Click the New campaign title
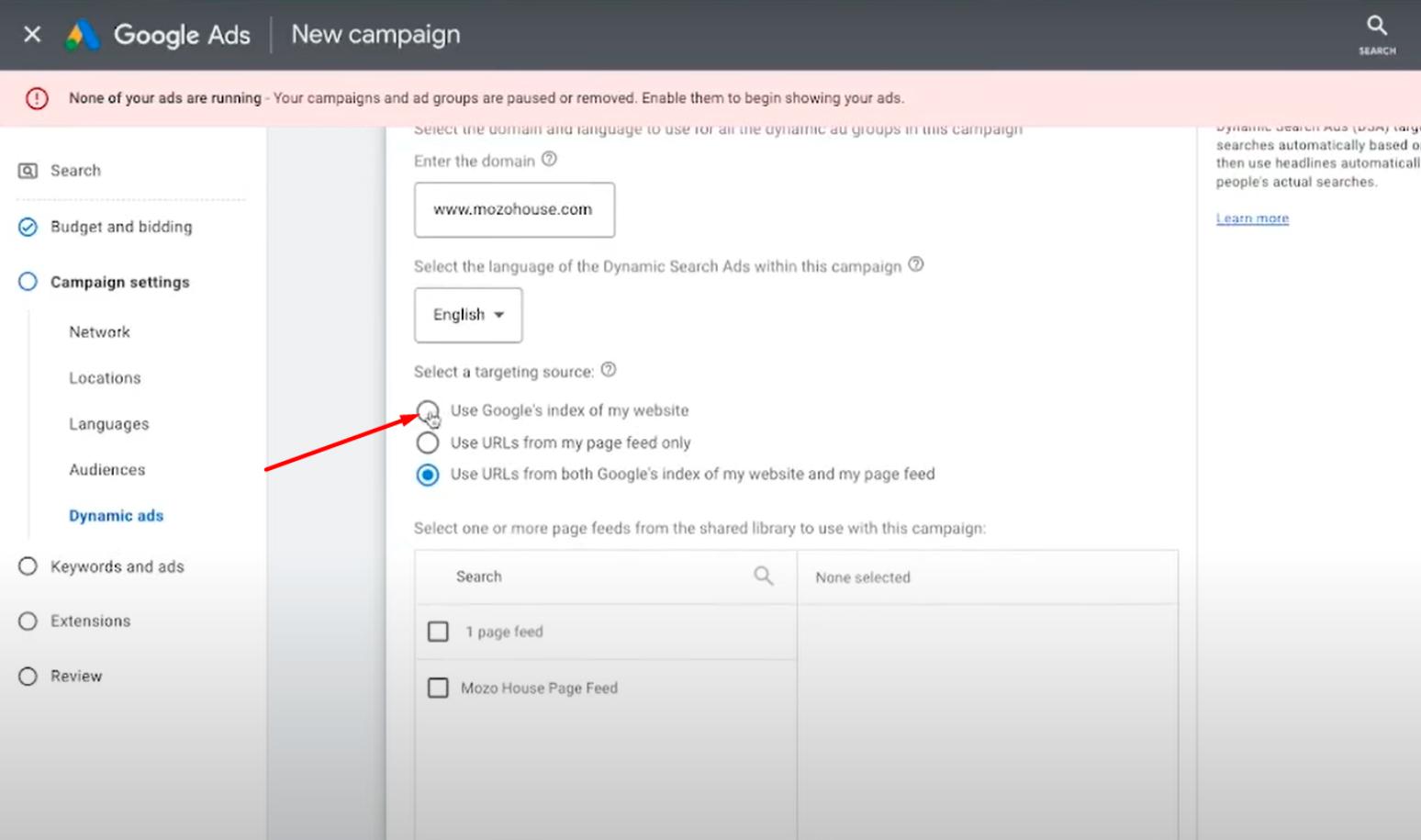Image resolution: width=1421 pixels, height=840 pixels. [375, 35]
